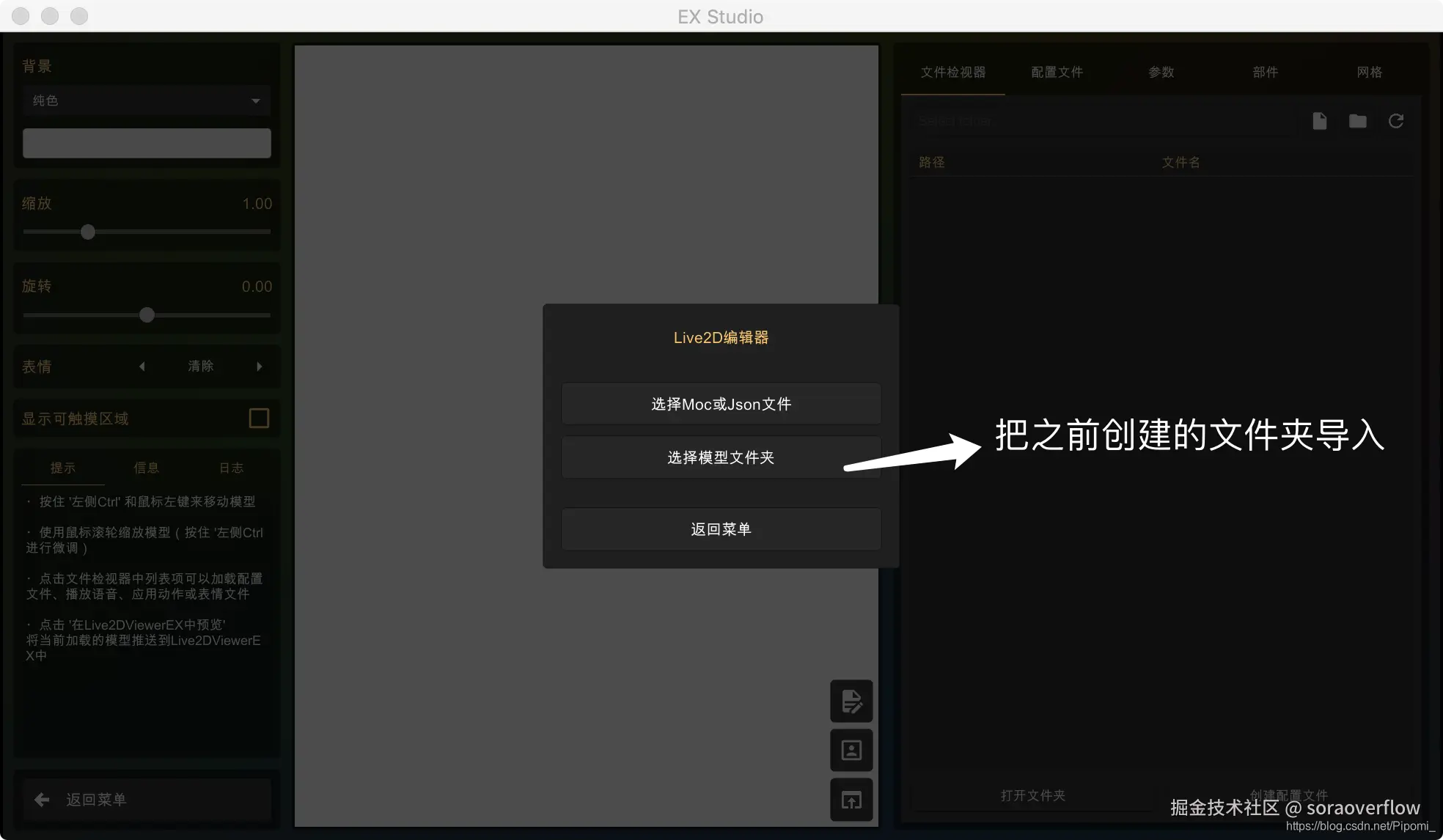
Task: Click the 打开文件夹 link at bottom right
Action: pyautogui.click(x=1032, y=795)
